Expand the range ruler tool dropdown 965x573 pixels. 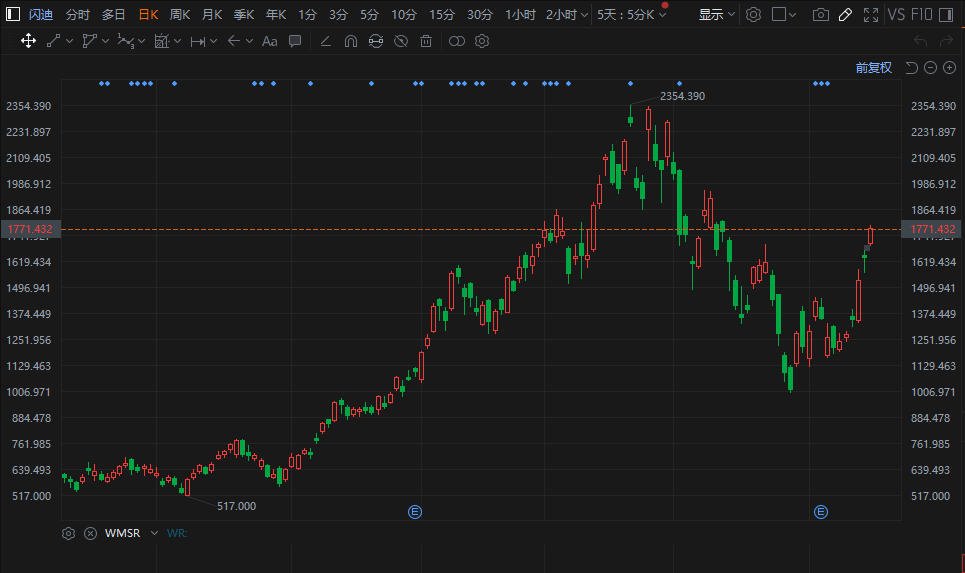214,41
